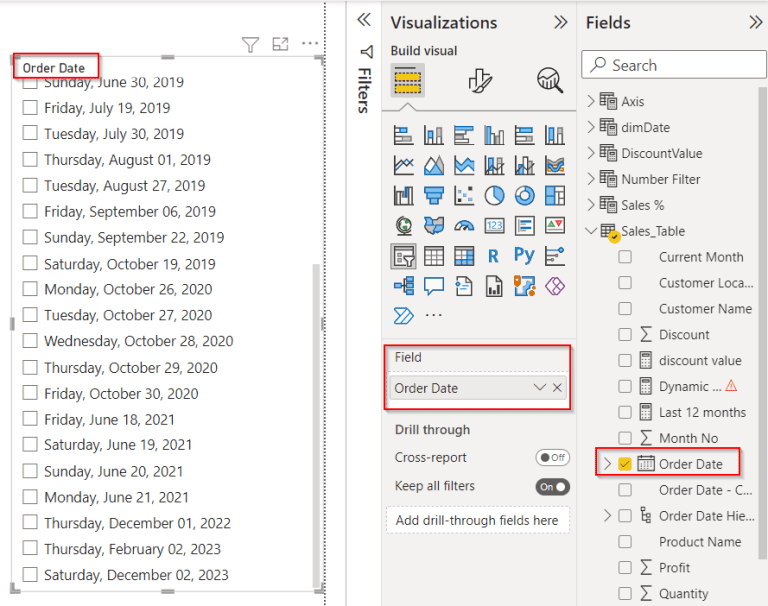
Task: Select the gauge visual
Action: tap(464, 226)
